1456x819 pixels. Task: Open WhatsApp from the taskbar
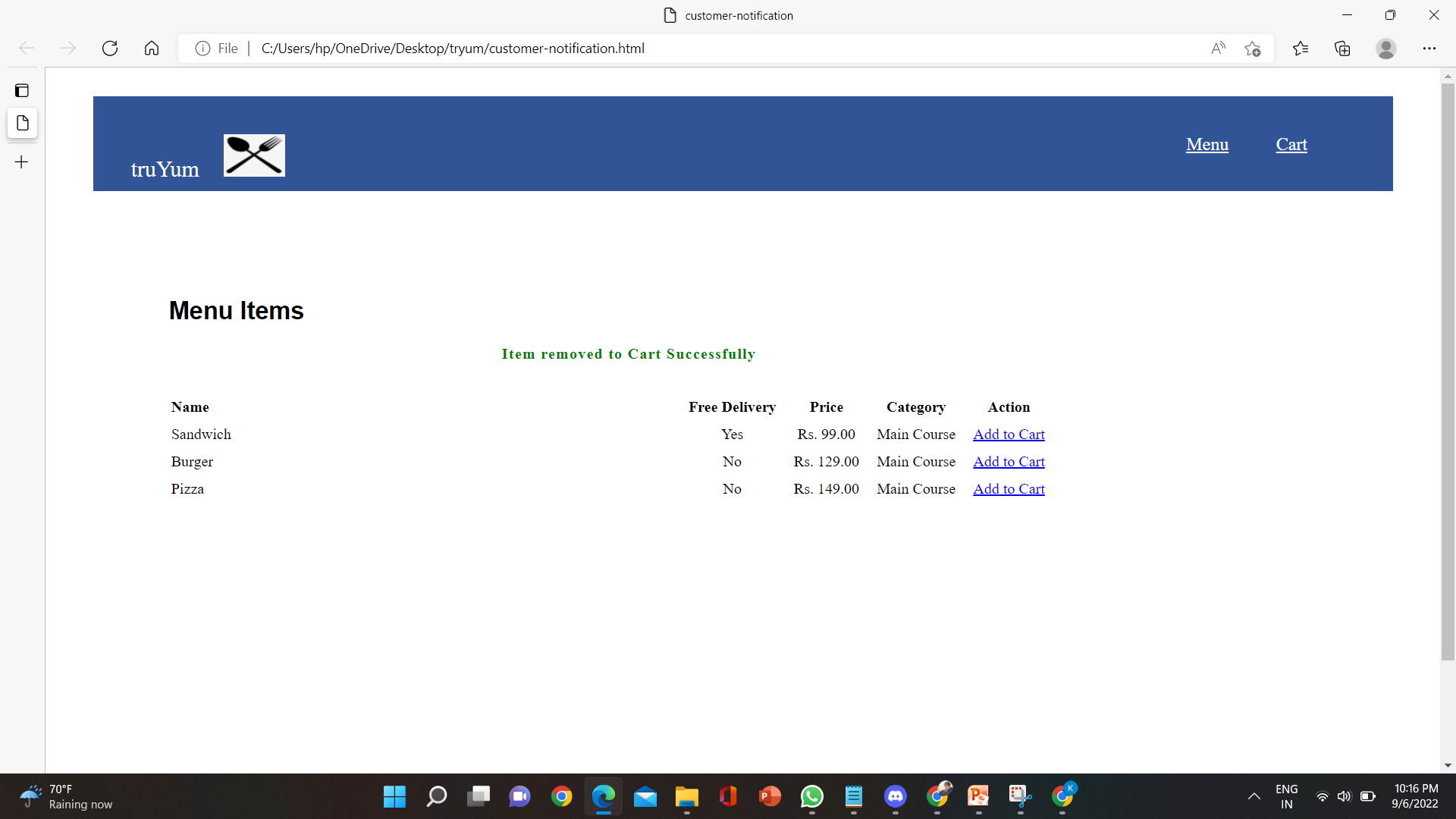click(x=811, y=796)
